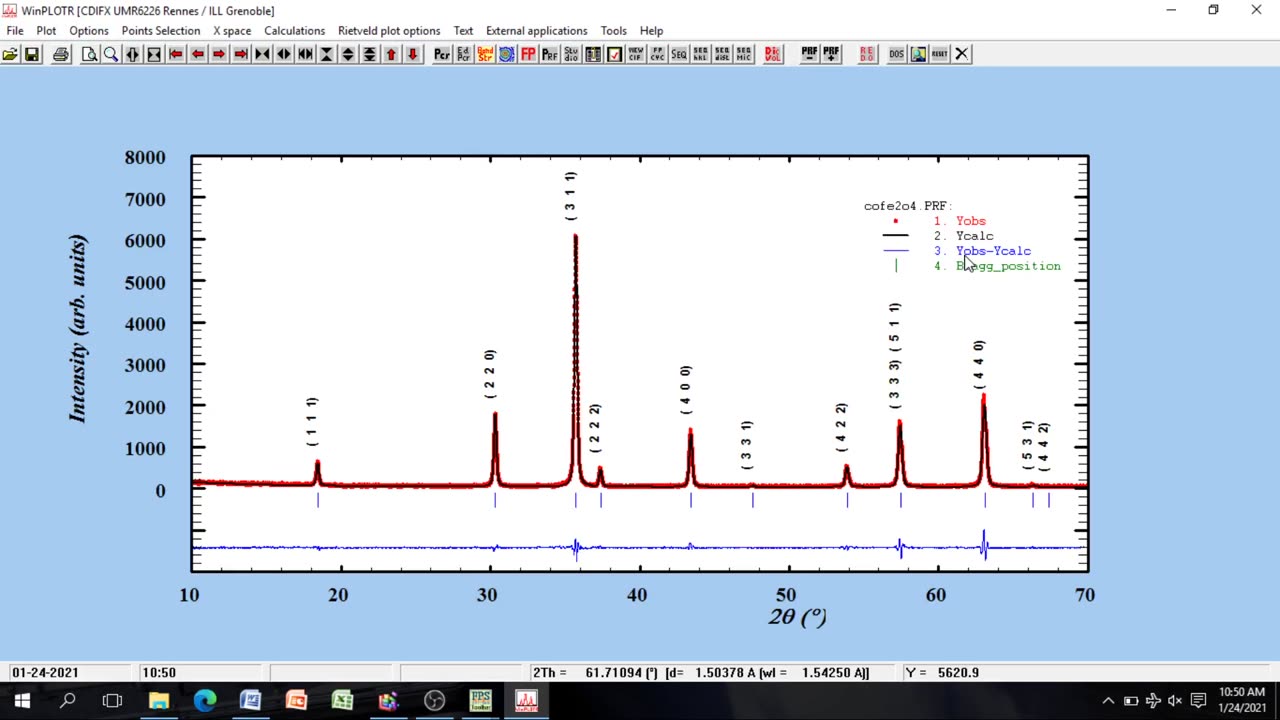This screenshot has height=720, width=1280.
Task: Click the red arrow pointing right to bar
Action: pyautogui.click(x=241, y=54)
